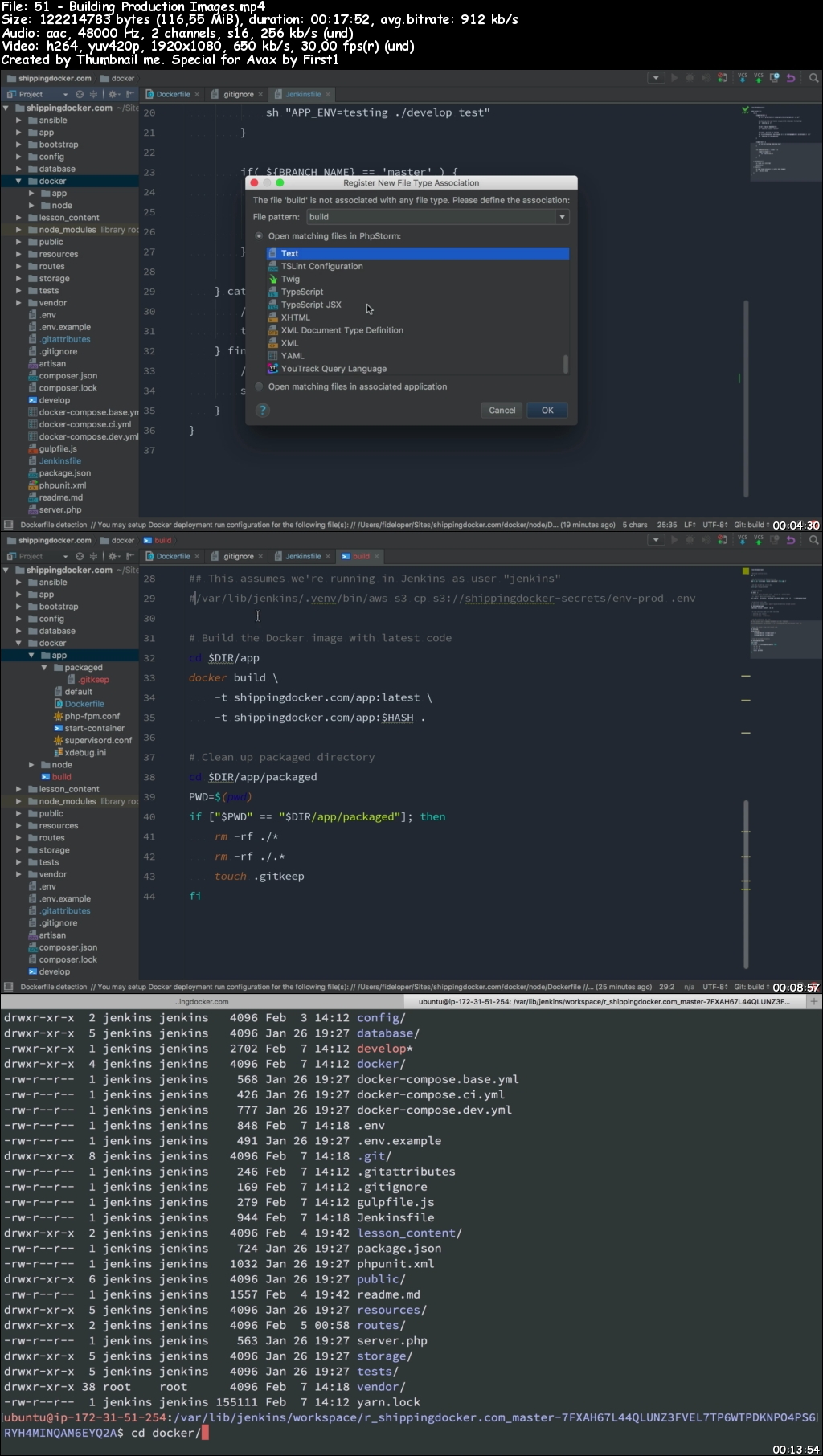Click the scroll-from-source target icon in top frame
823x1456 pixels.
pyautogui.click(x=80, y=94)
